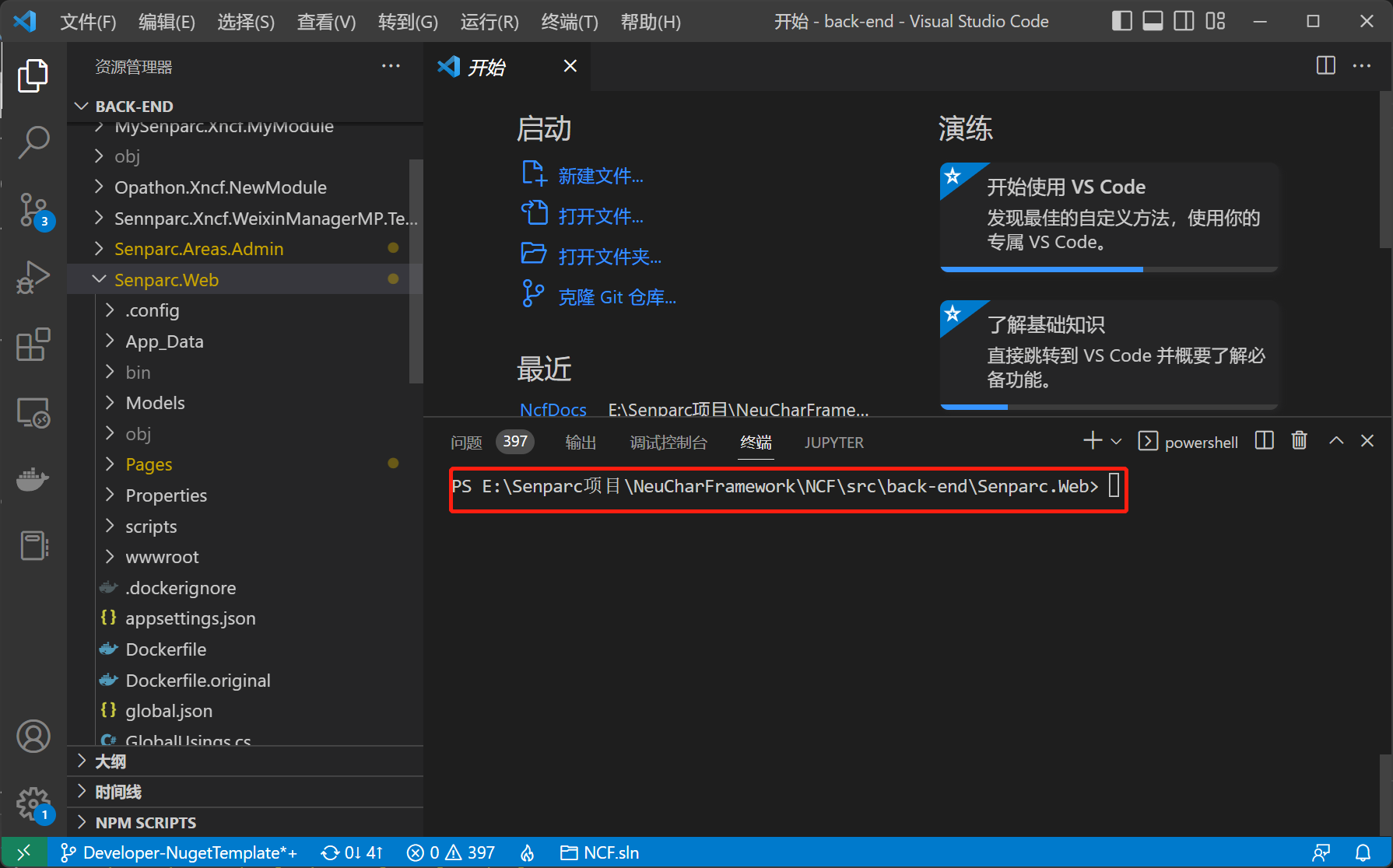Open customize layout button
Viewport: 1393px width, 868px height.
point(1215,21)
